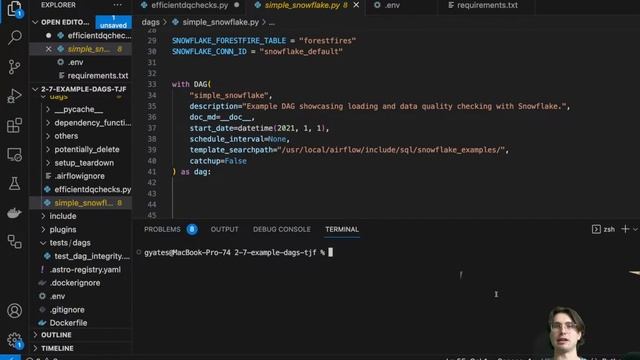640x360 pixels.
Task: Open the Docker view
Action: click(14, 213)
